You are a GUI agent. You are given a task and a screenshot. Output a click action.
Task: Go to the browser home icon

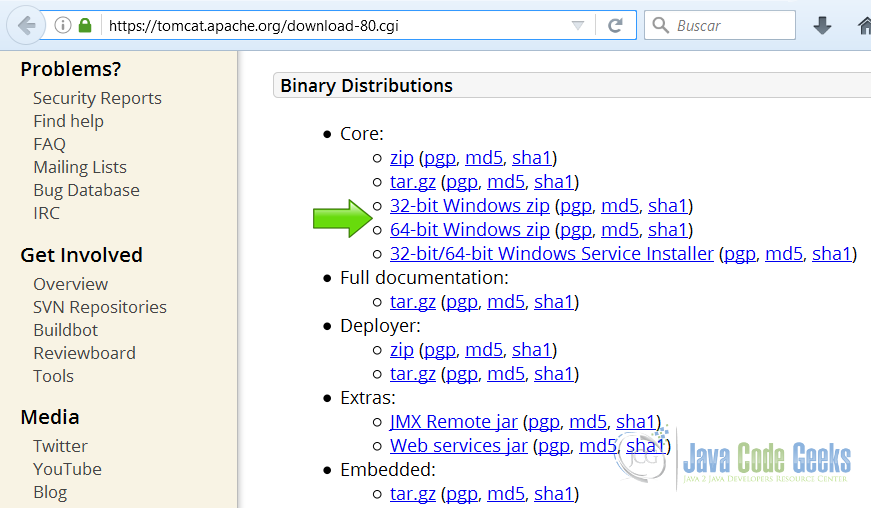point(864,26)
